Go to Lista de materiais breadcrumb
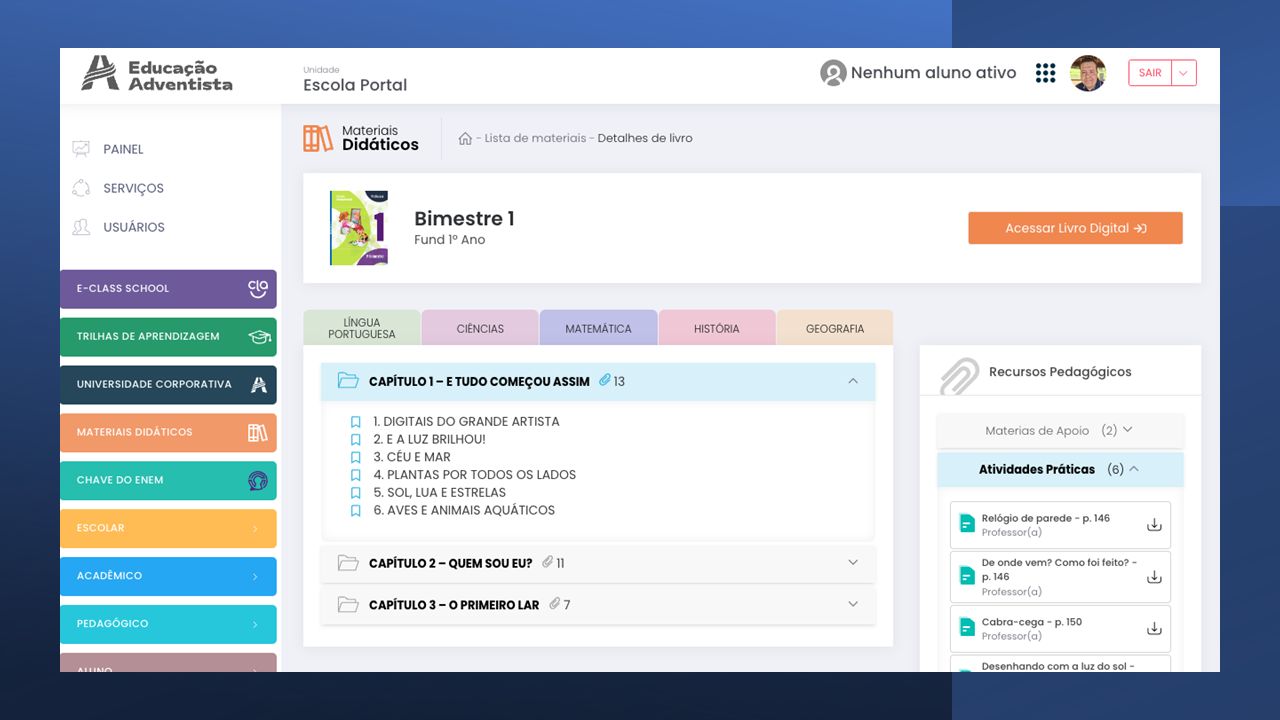The height and width of the screenshot is (720, 1280). 535,138
